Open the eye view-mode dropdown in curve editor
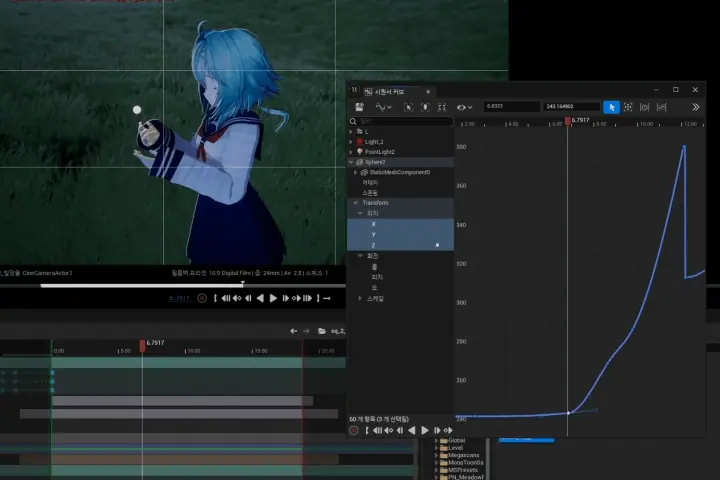This screenshot has width=720, height=480. pos(464,107)
